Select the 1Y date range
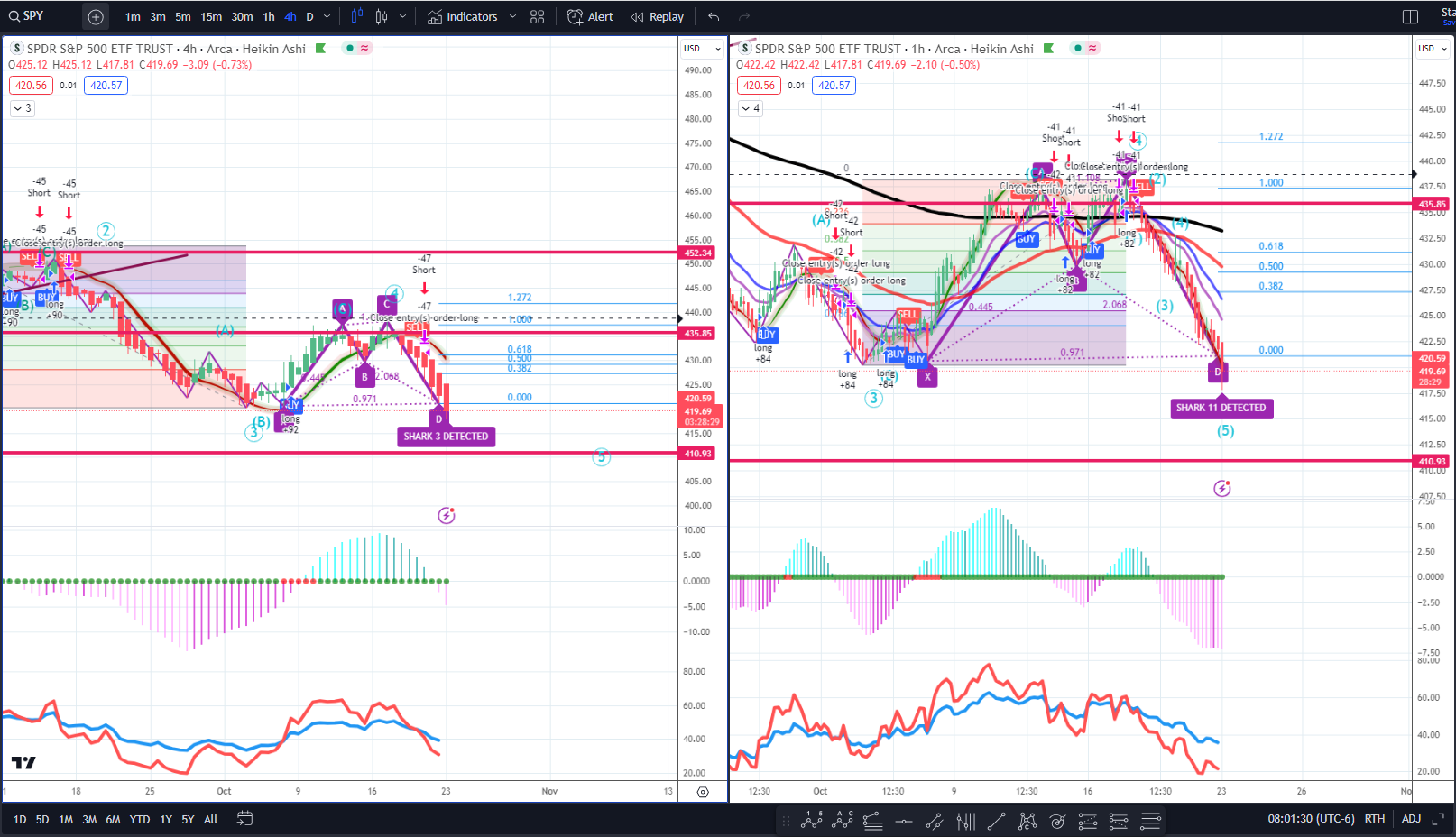 166,820
